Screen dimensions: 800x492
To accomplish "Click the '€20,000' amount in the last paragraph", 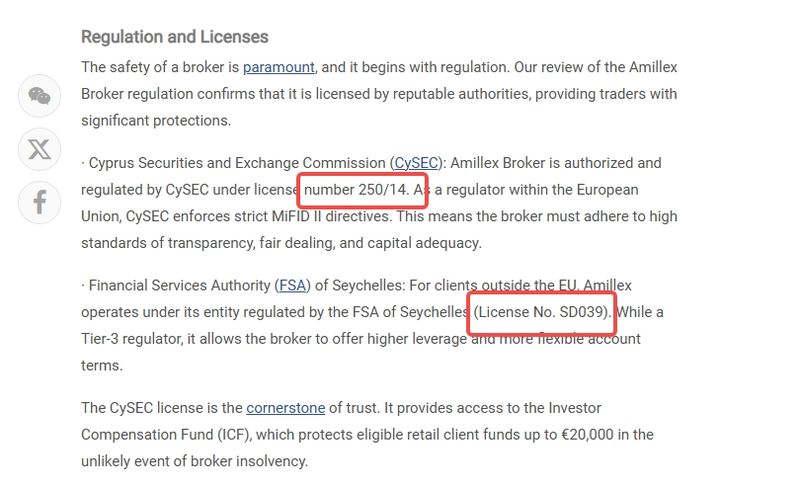I will [587, 435].
